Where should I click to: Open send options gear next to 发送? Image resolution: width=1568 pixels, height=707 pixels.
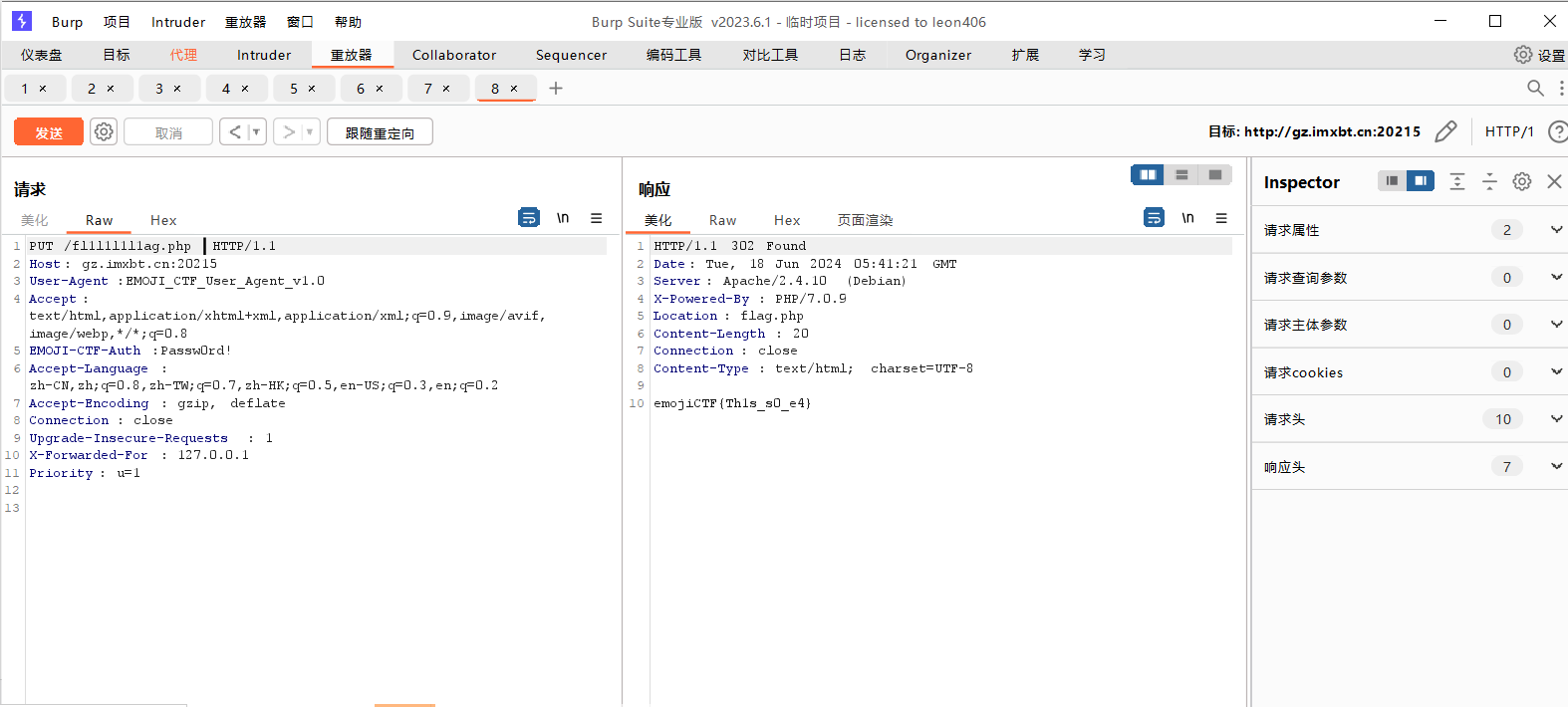[x=104, y=131]
